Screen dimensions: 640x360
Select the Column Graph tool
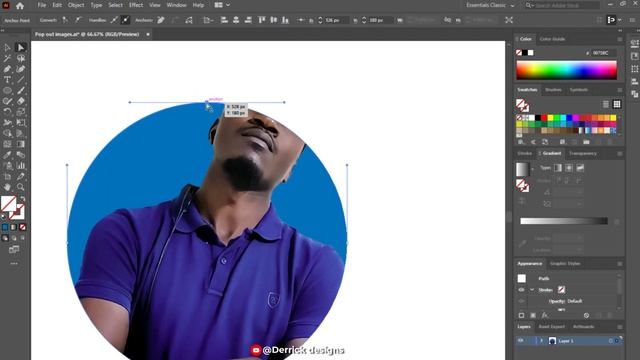[x=21, y=166]
